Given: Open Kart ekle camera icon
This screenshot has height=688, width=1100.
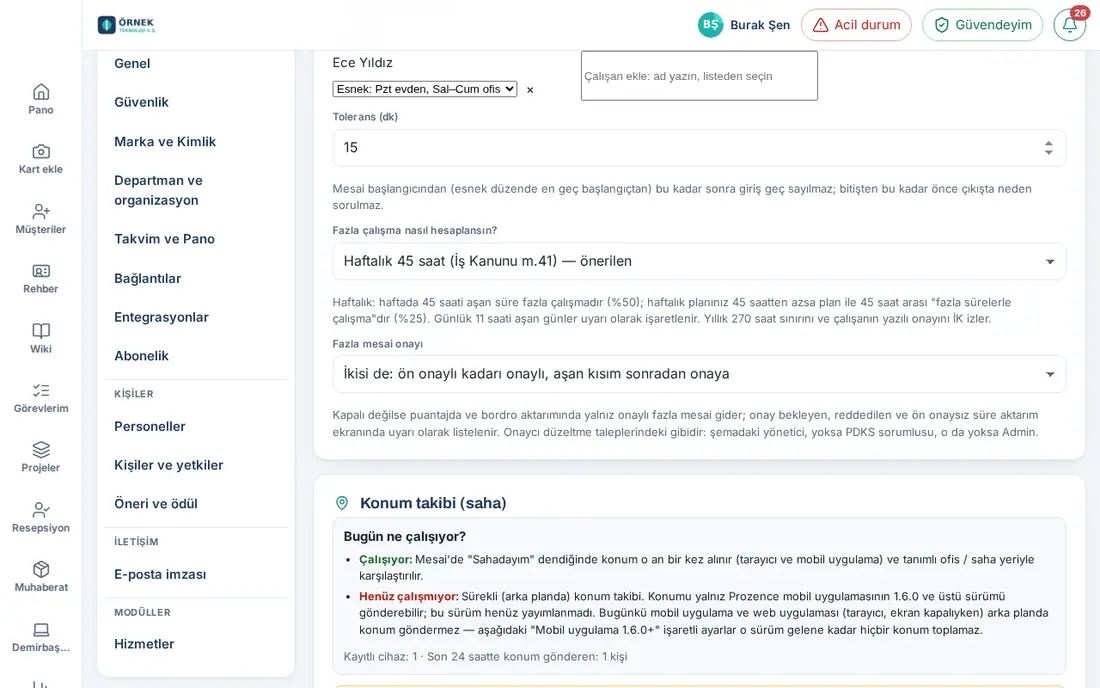Looking at the screenshot, I should [x=41, y=151].
